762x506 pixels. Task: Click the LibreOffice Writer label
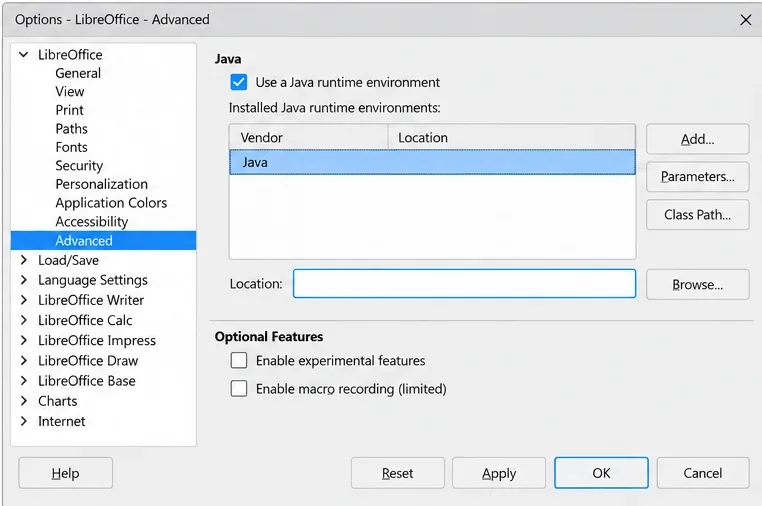click(x=91, y=300)
